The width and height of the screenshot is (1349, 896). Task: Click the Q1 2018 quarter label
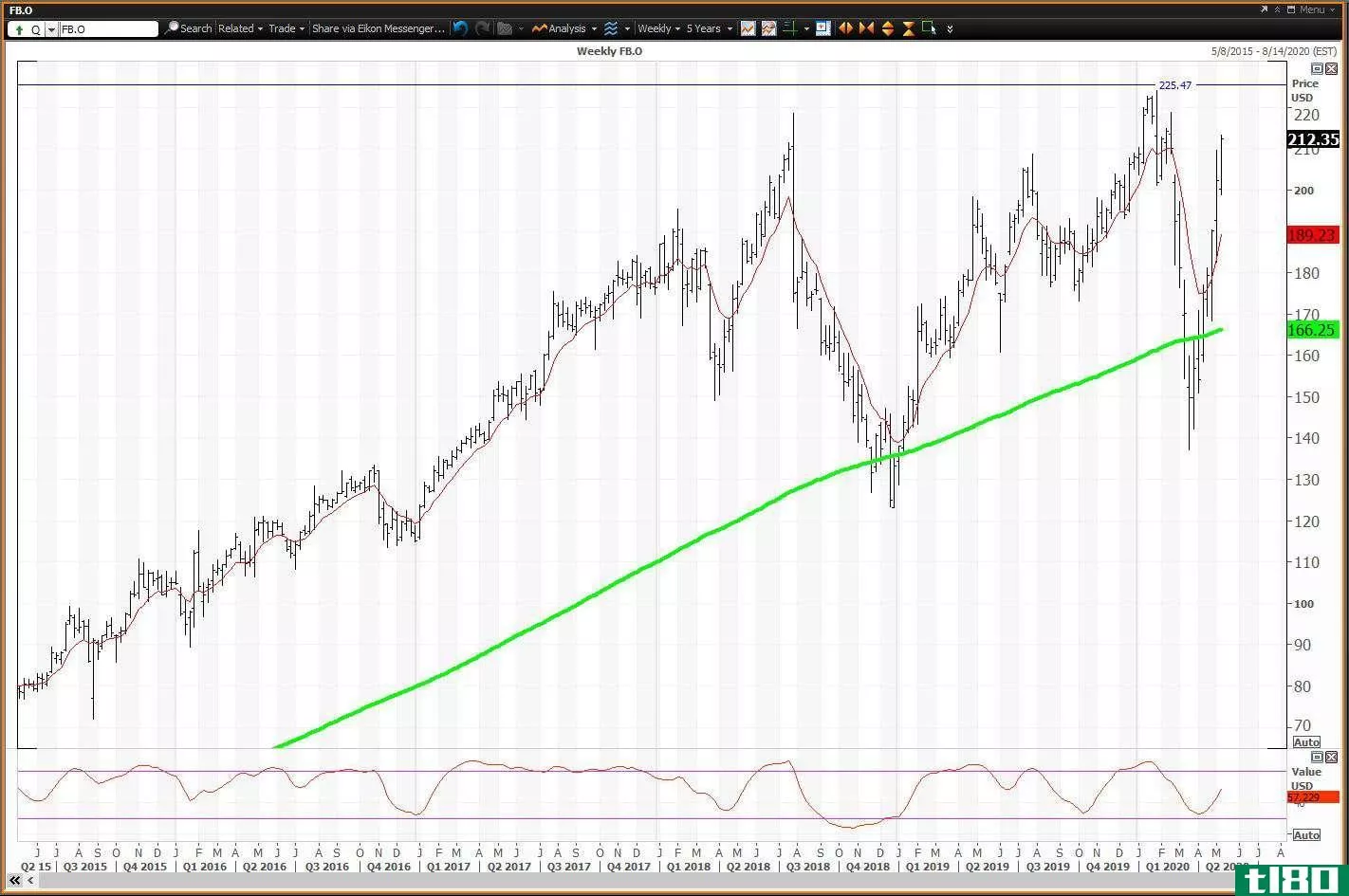point(689,867)
